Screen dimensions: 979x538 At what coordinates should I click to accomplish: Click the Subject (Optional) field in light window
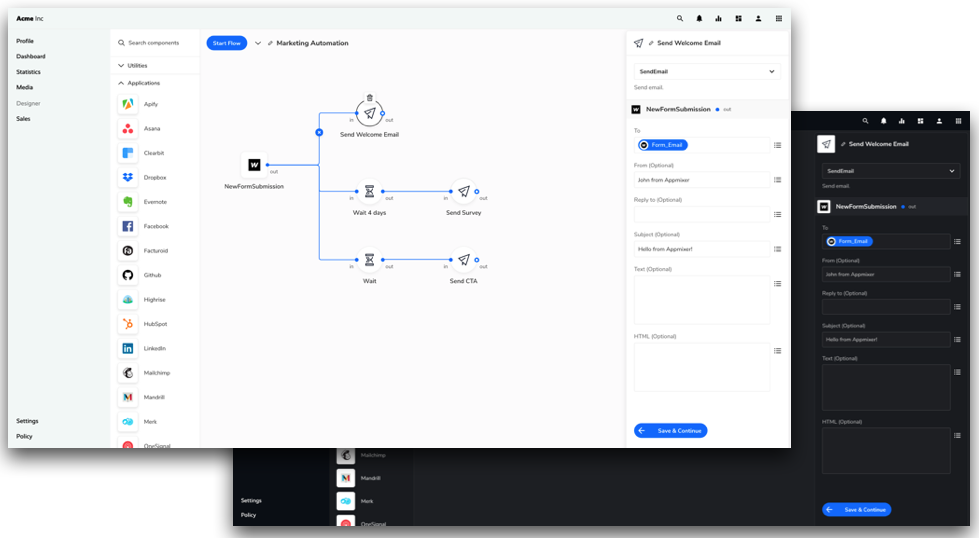(x=702, y=249)
